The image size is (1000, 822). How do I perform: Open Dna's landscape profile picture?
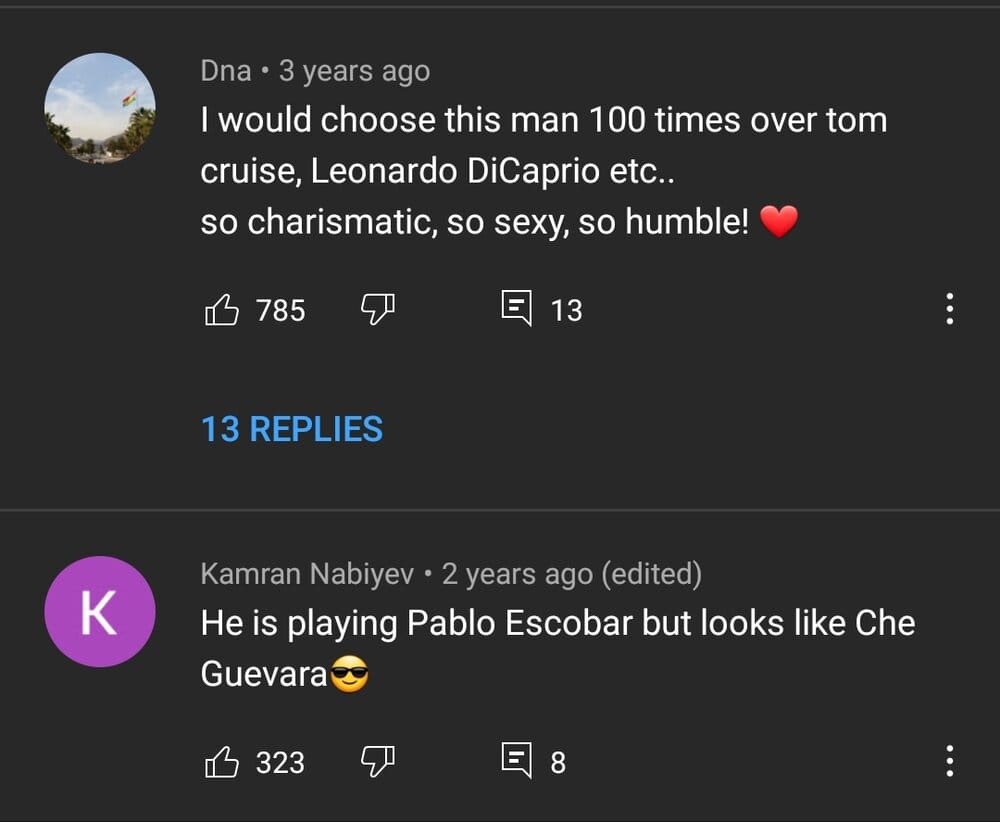coord(100,108)
